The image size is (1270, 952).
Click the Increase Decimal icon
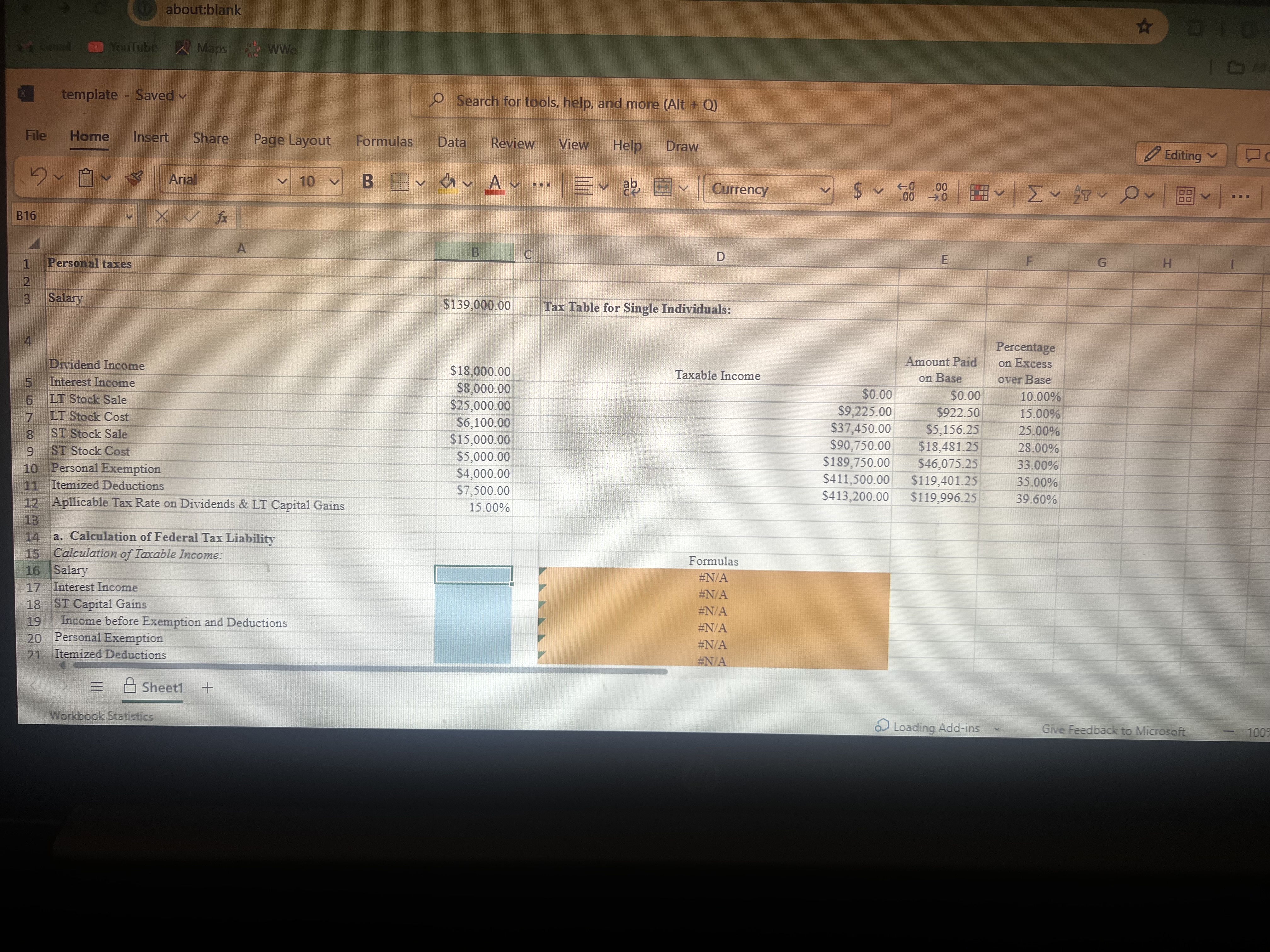pos(906,192)
